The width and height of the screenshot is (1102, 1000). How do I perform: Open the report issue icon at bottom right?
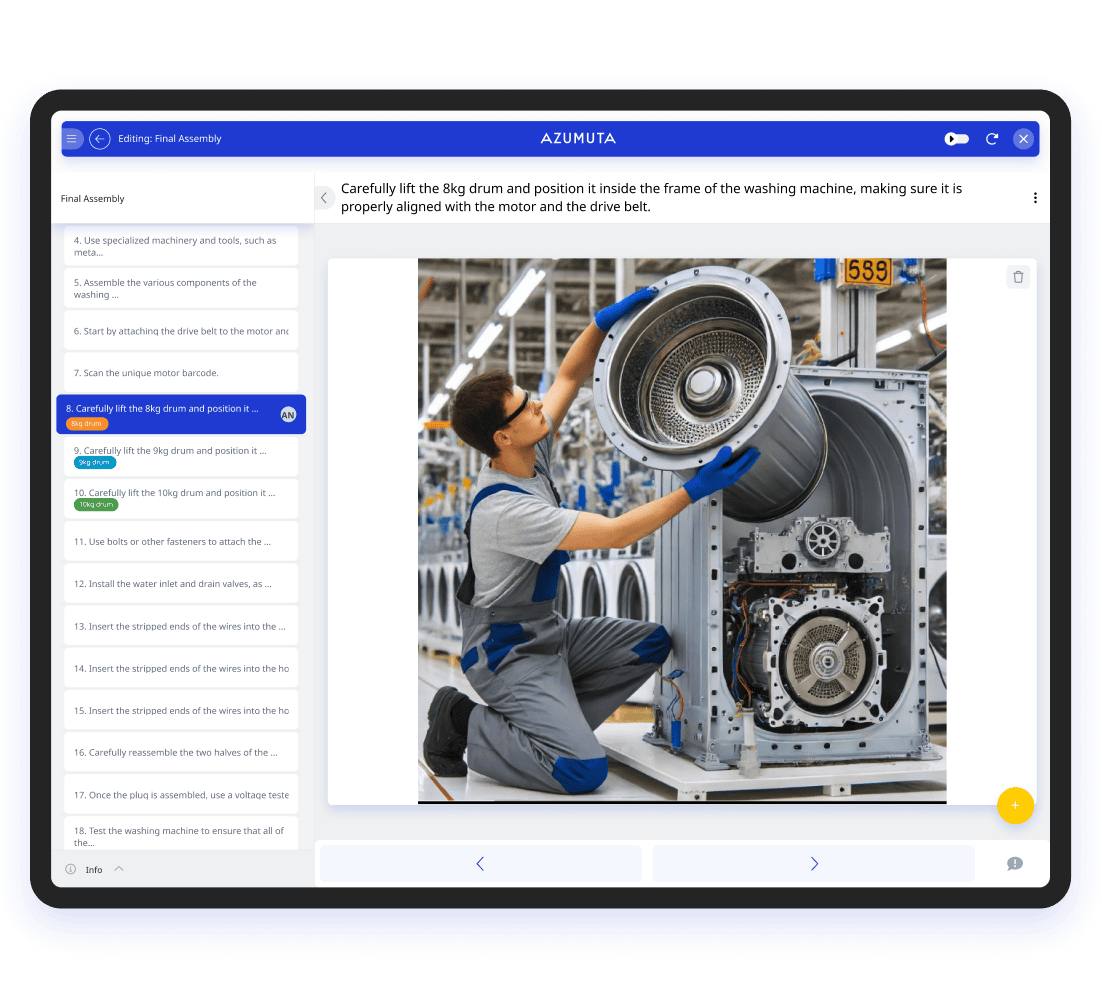point(1014,863)
